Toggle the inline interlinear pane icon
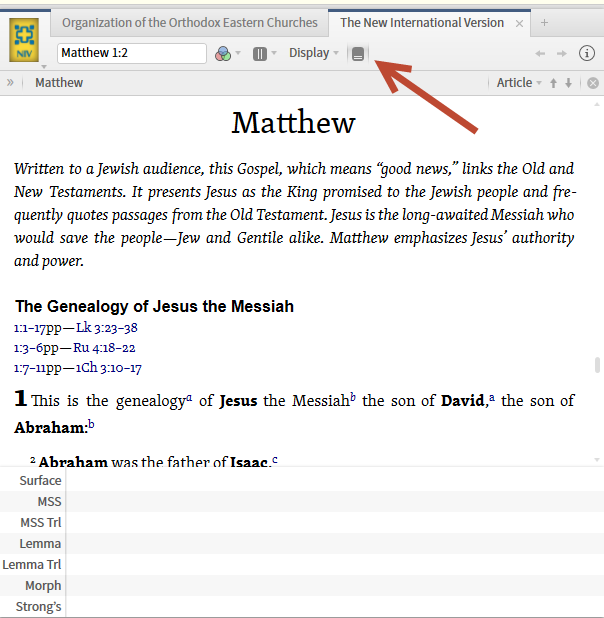Image resolution: width=604 pixels, height=618 pixels. (358, 53)
